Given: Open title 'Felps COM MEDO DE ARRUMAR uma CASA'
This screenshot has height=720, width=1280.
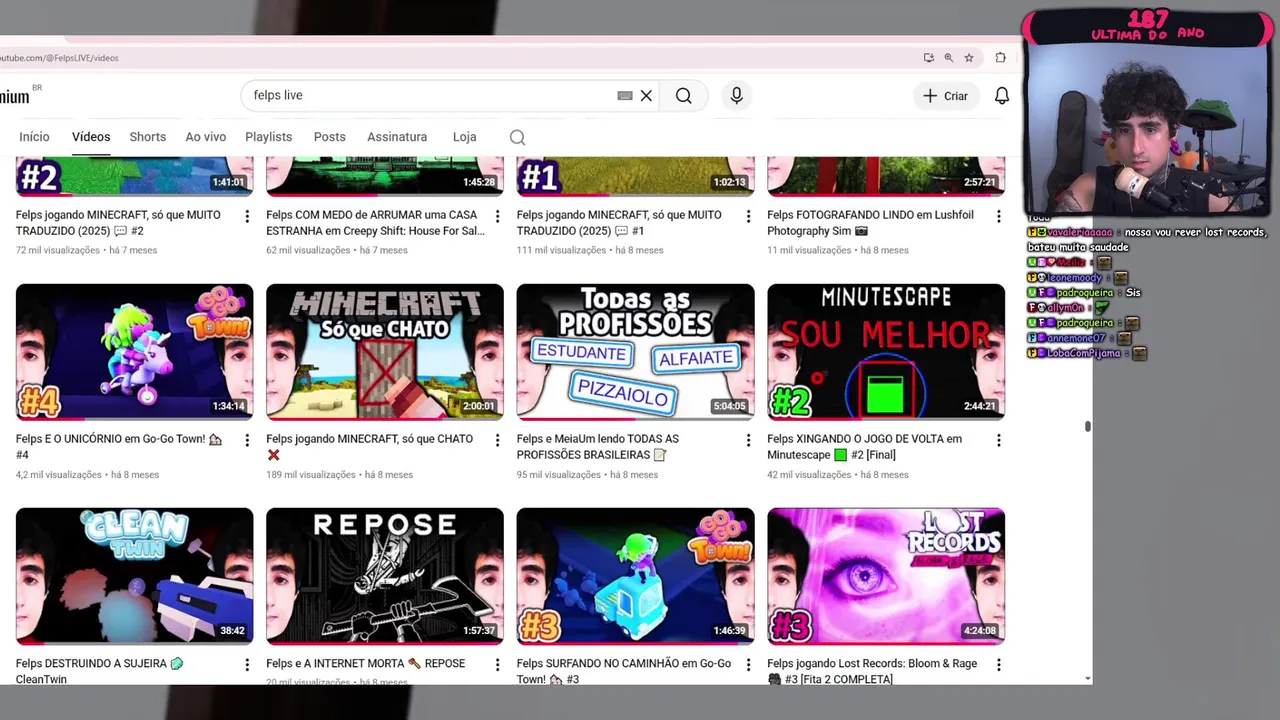Looking at the screenshot, I should coord(375,223).
